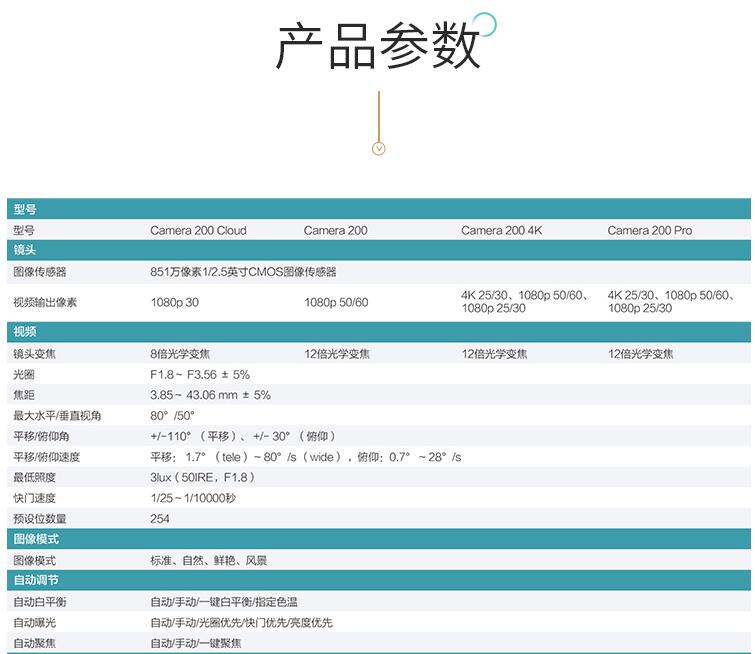Click the 光圈 aperture row label

(x=24, y=374)
